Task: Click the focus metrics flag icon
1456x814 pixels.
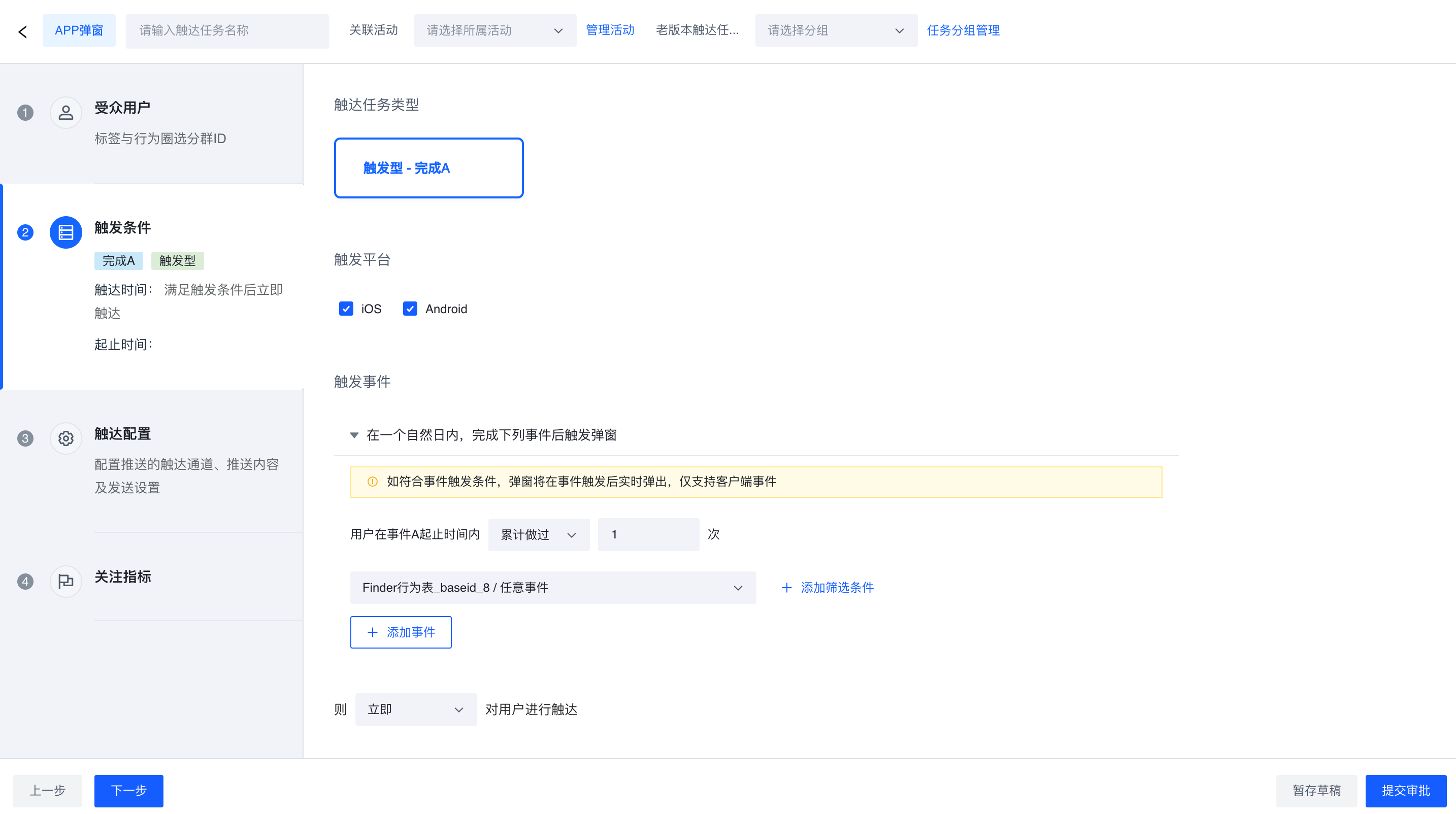Action: coord(65,581)
